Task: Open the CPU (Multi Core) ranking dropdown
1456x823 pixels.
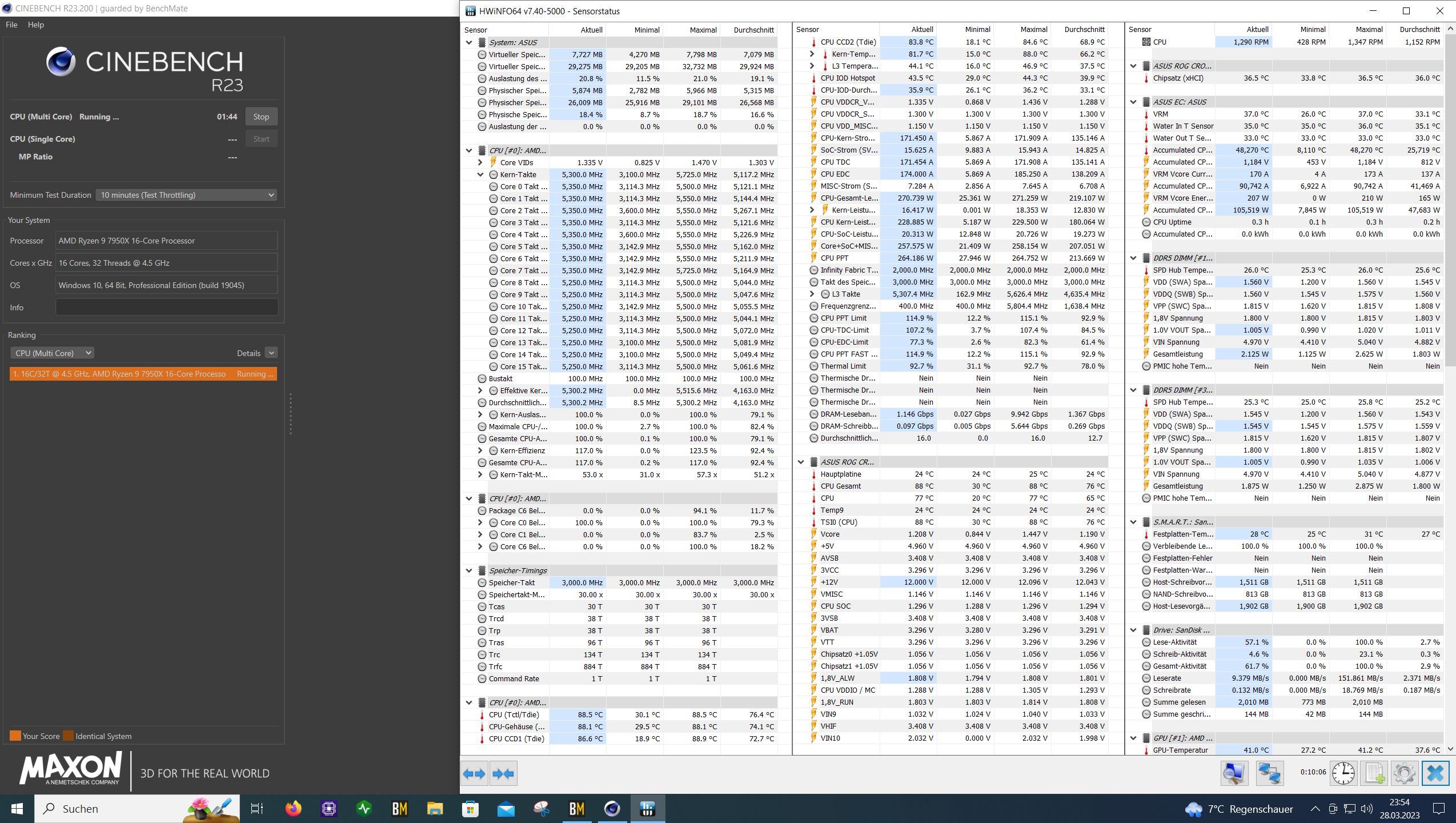Action: (x=52, y=353)
